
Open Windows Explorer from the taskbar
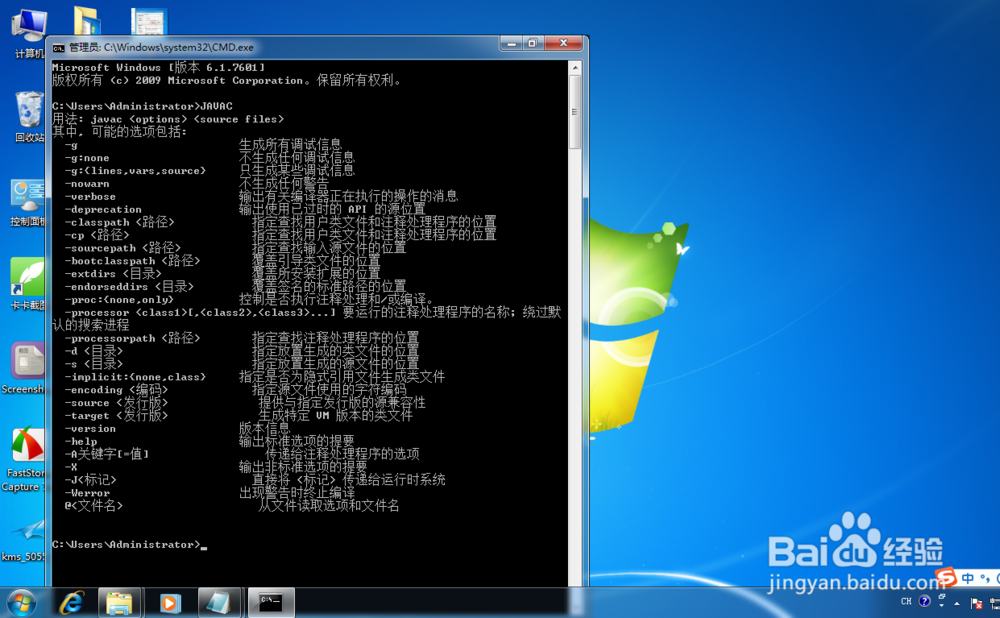pyautogui.click(x=120, y=602)
